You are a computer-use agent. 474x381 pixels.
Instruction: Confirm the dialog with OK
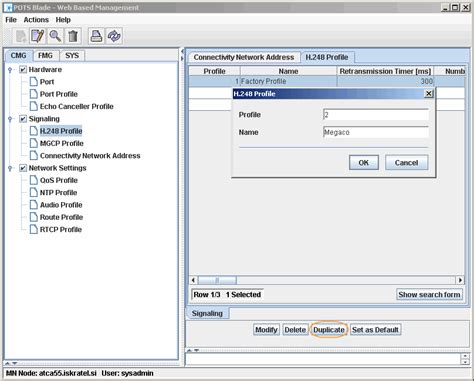point(364,163)
